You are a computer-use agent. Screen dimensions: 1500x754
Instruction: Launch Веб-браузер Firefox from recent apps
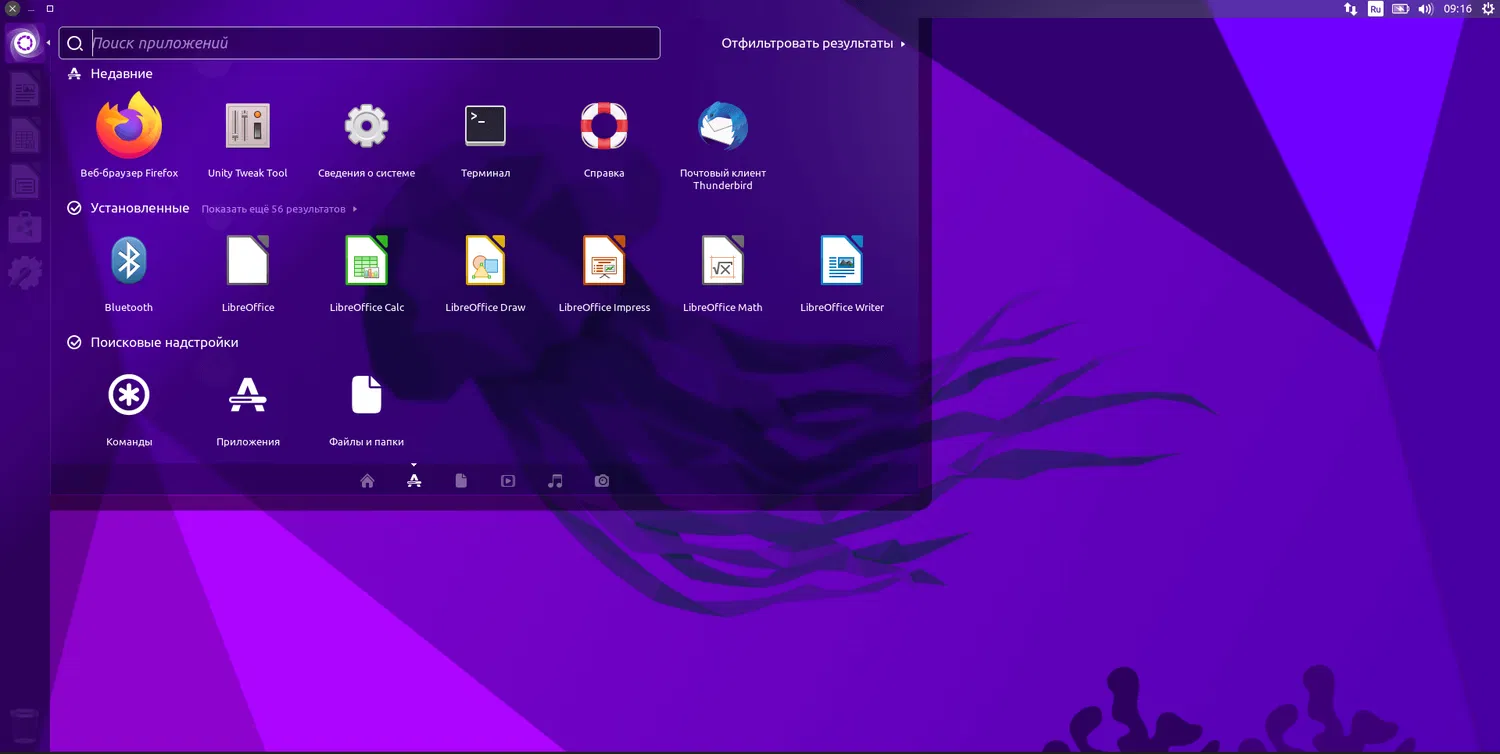tap(129, 126)
